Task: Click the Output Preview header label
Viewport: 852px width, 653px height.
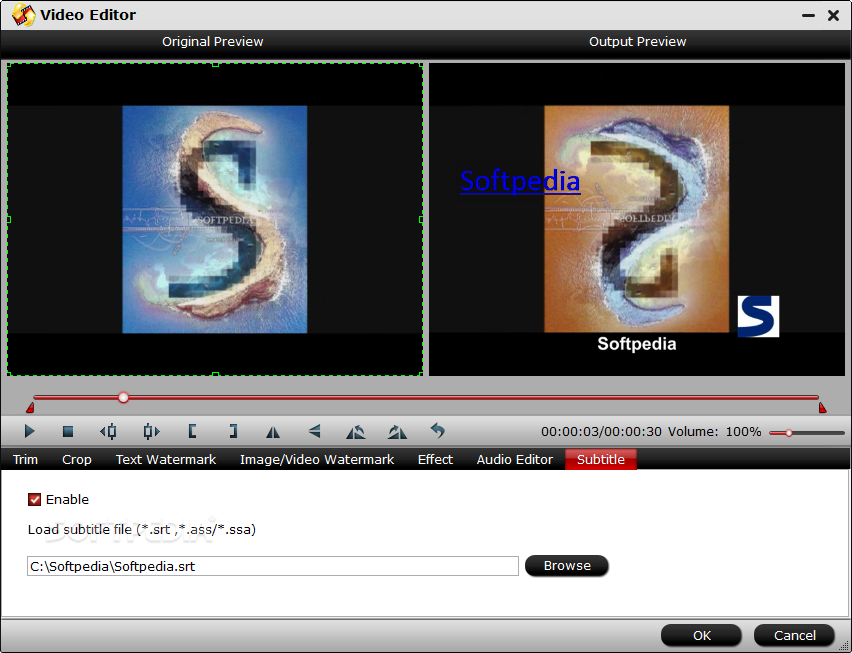Action: click(x=637, y=42)
